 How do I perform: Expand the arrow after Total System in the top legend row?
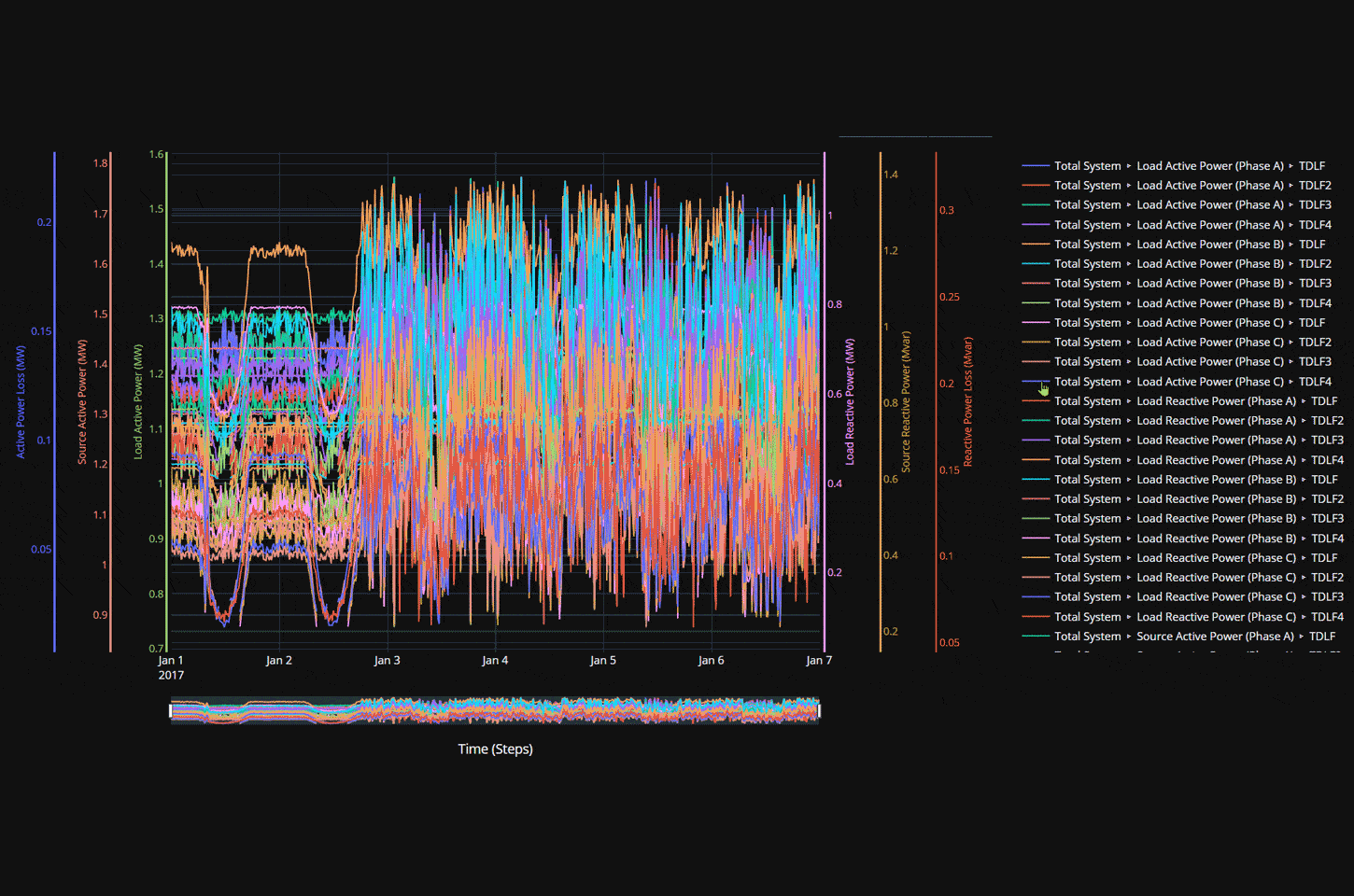coord(1127,165)
